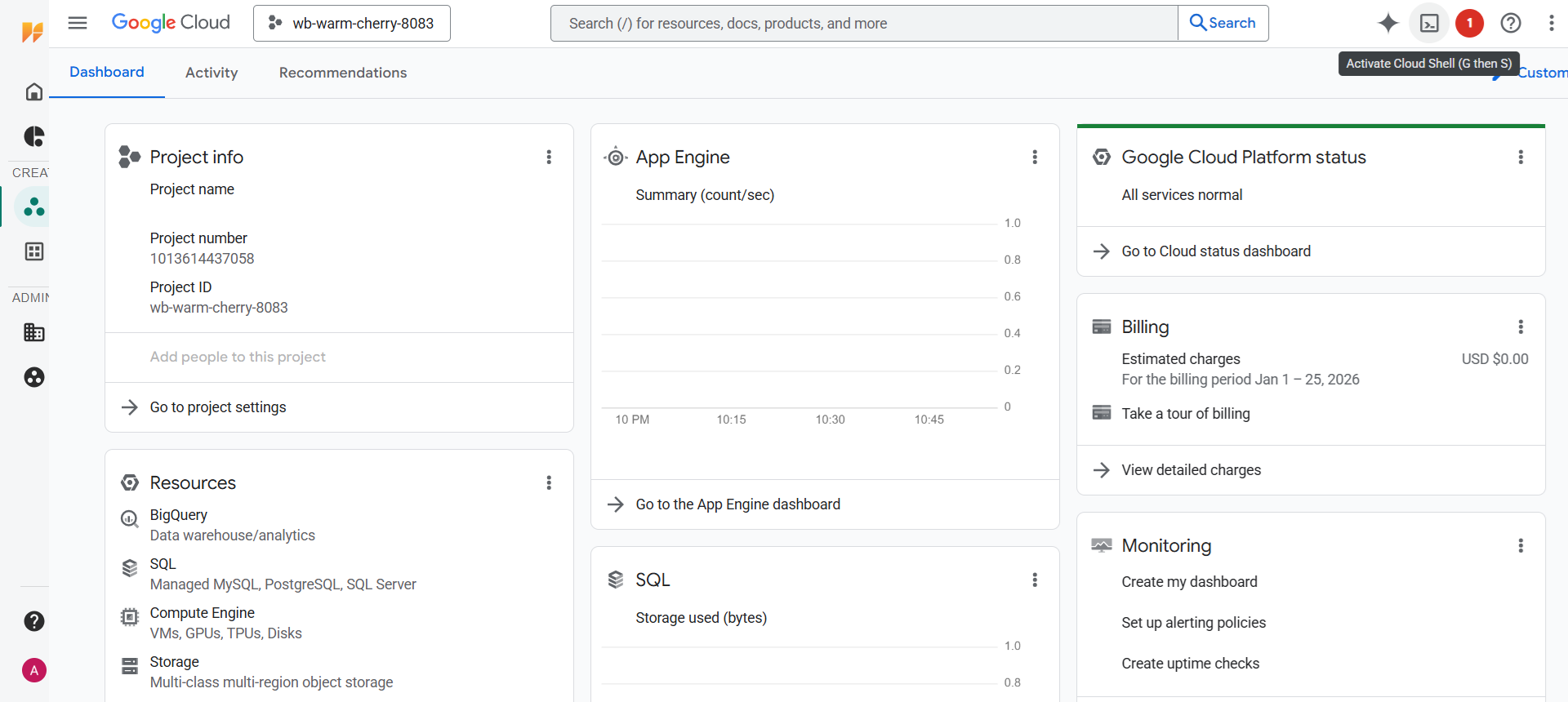Open BigQuery in Resources list

[178, 515]
